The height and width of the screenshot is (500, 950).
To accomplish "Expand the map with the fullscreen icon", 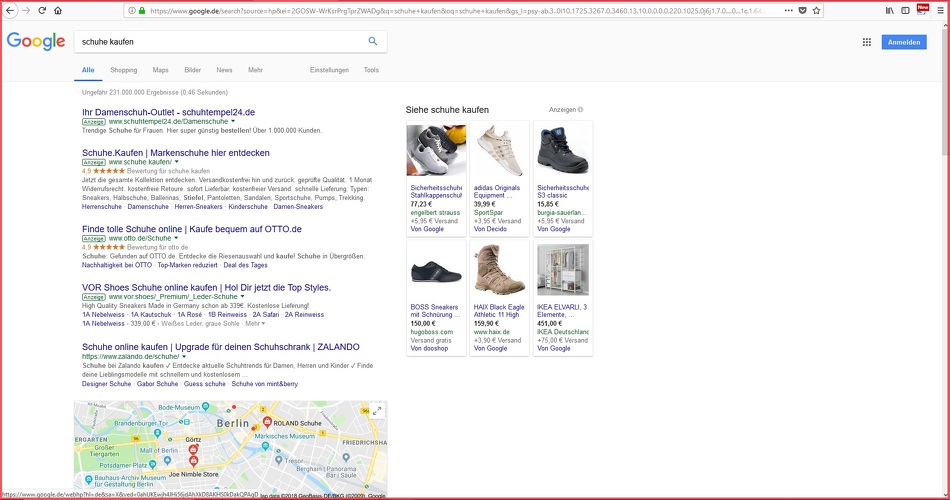I will (377, 411).
